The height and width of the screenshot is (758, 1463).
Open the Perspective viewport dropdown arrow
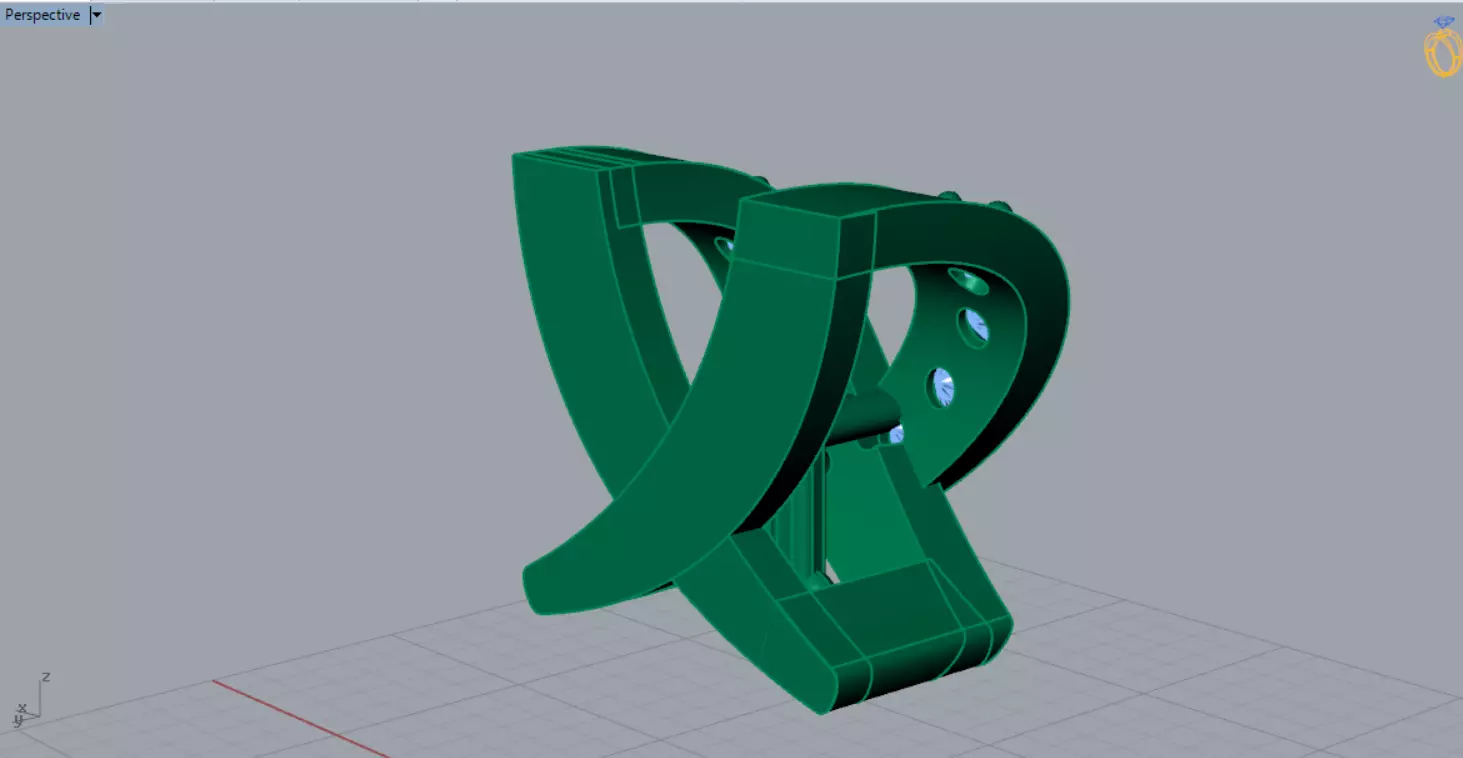[96, 15]
